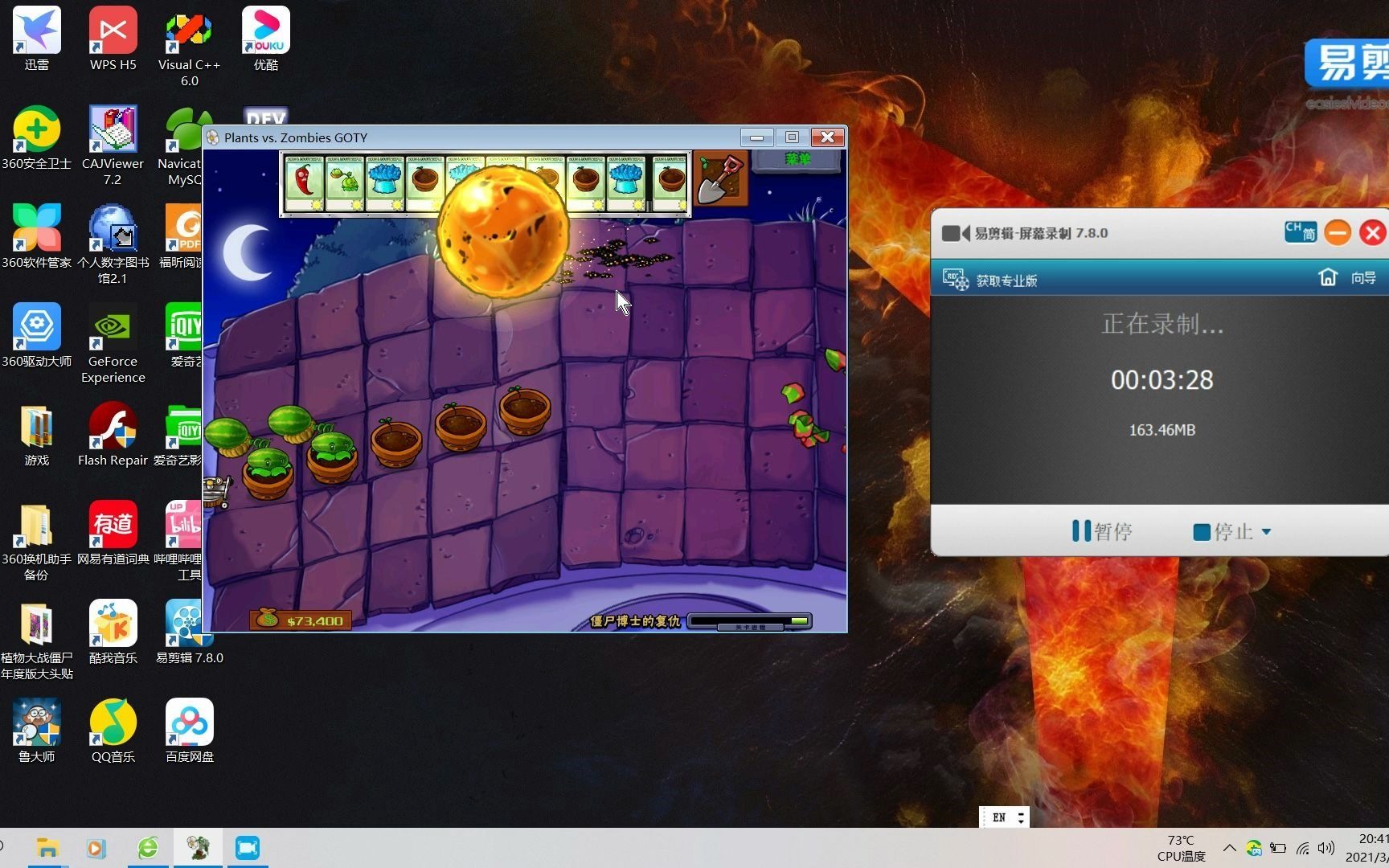Open 植物大战僵尸年度版大头贴 folder

pos(37,641)
